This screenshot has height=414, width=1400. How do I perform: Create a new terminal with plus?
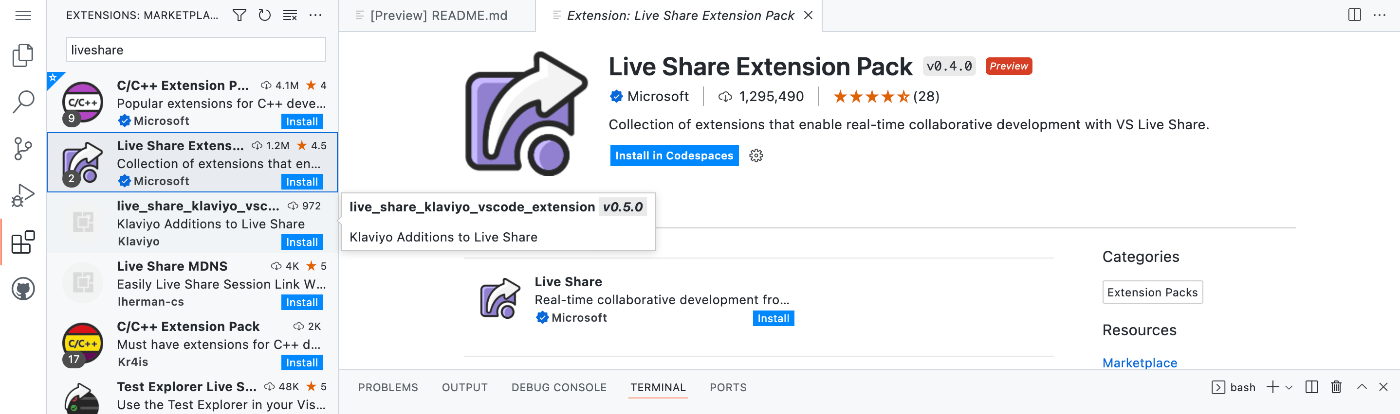1273,387
